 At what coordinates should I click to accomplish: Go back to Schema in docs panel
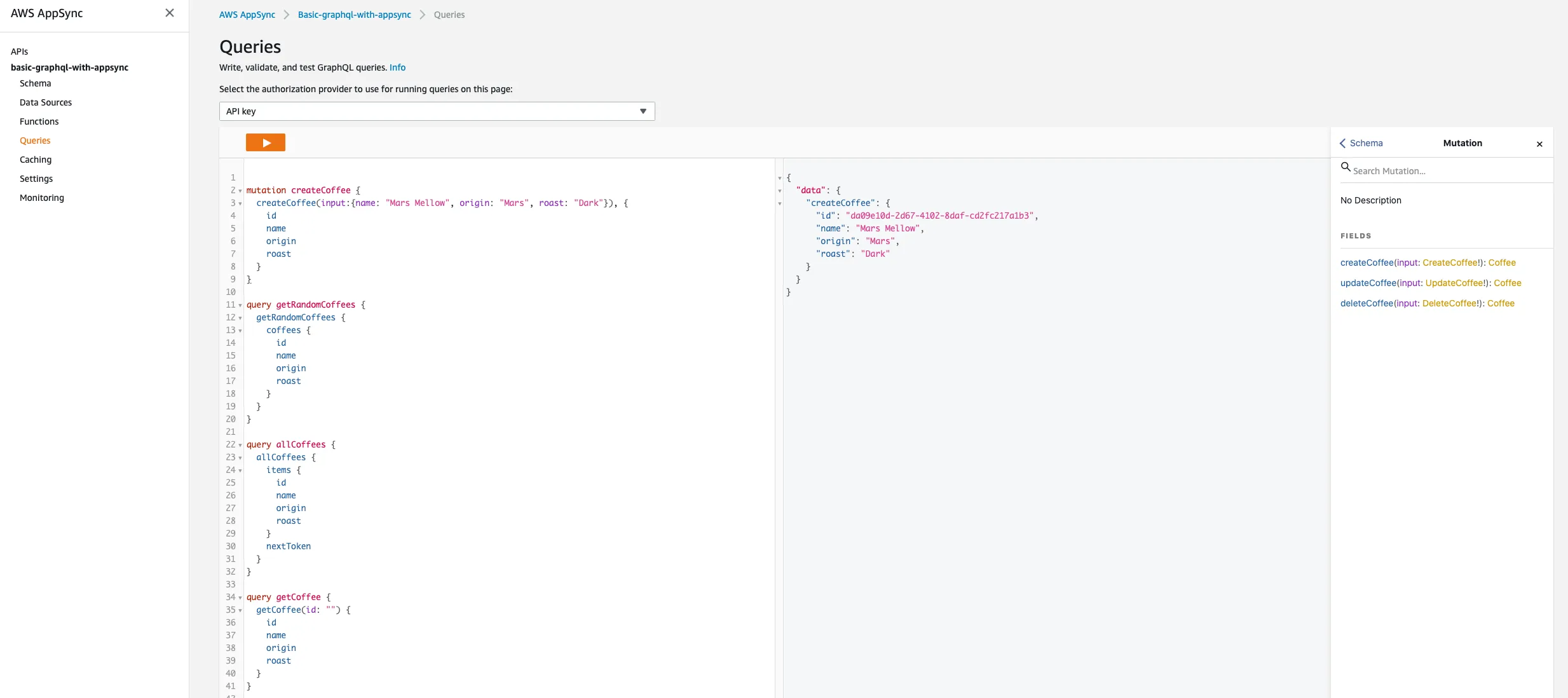(1361, 144)
